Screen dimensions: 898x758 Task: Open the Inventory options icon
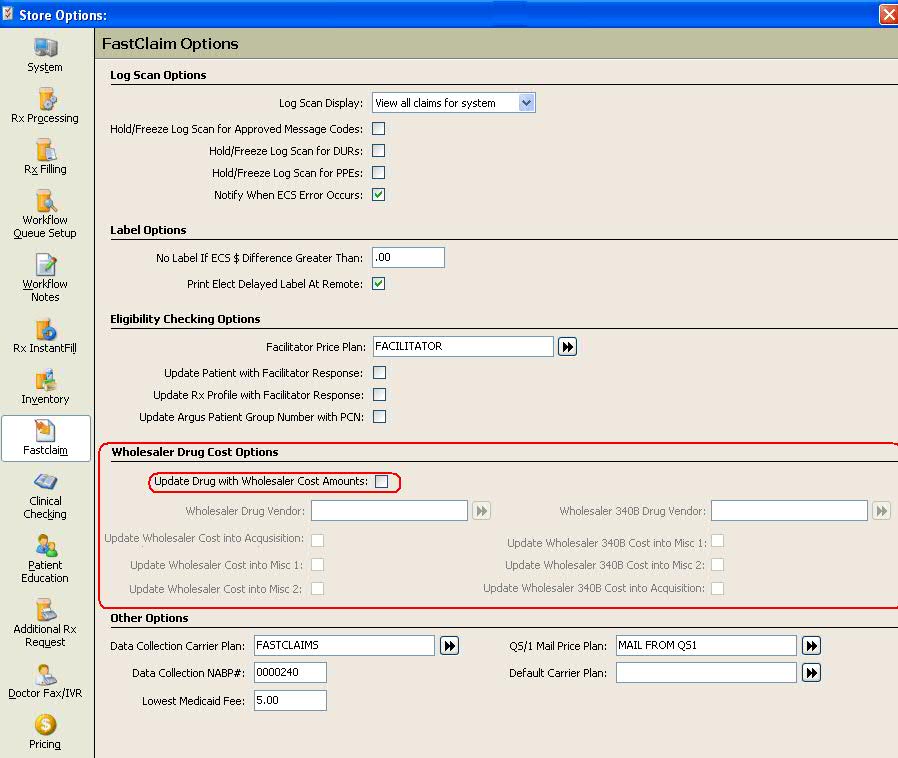(45, 380)
